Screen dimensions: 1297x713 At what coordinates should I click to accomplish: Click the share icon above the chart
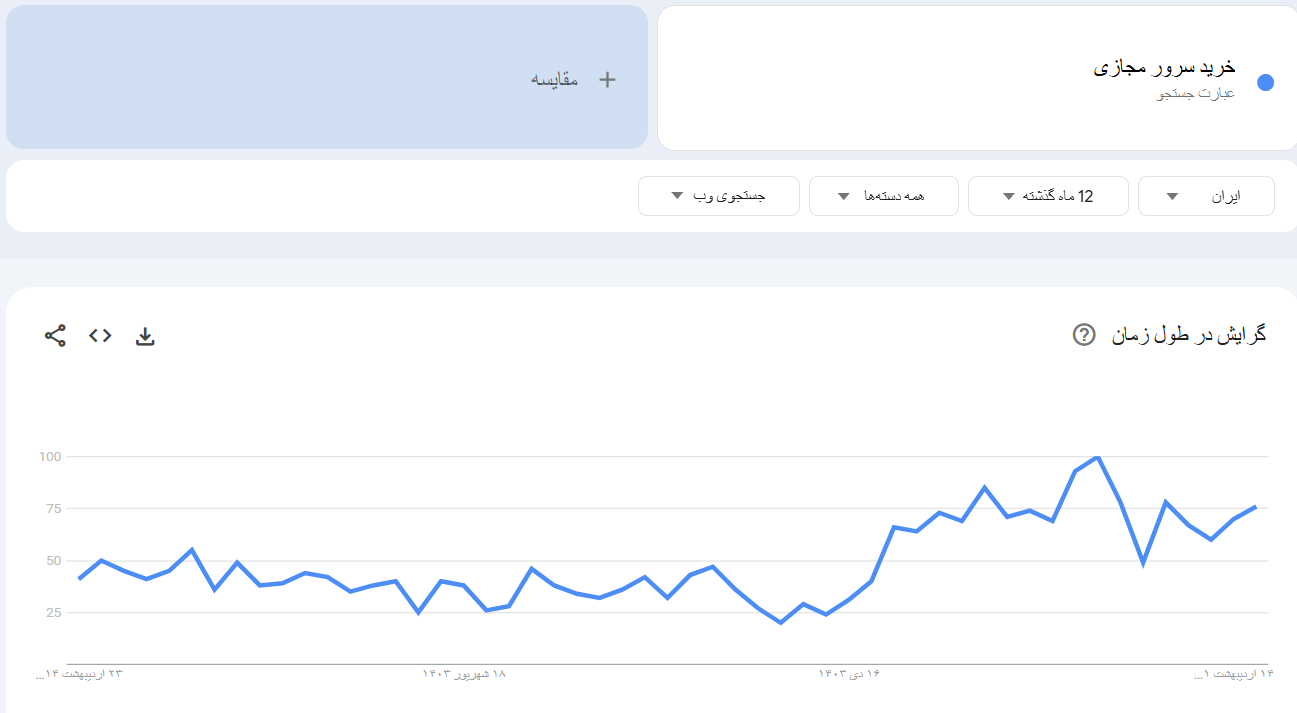(55, 336)
